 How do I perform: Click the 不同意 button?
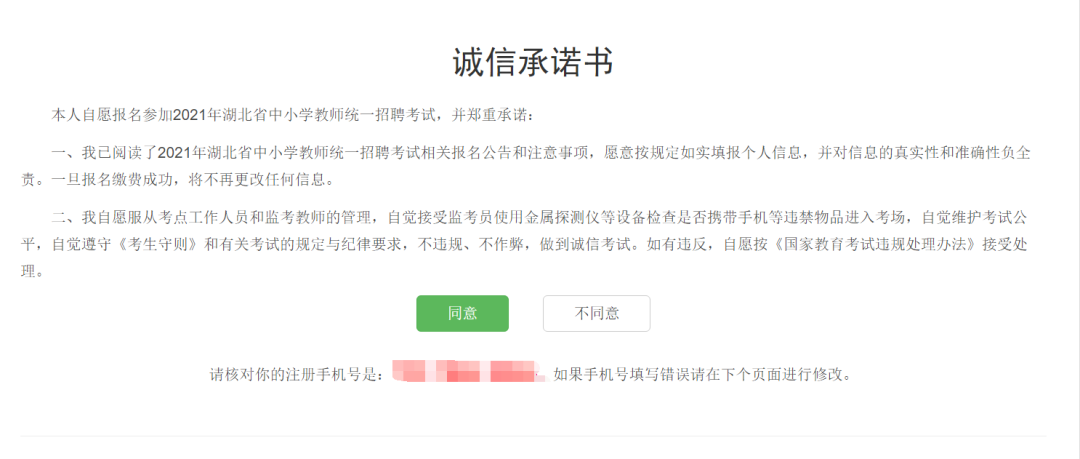596,314
